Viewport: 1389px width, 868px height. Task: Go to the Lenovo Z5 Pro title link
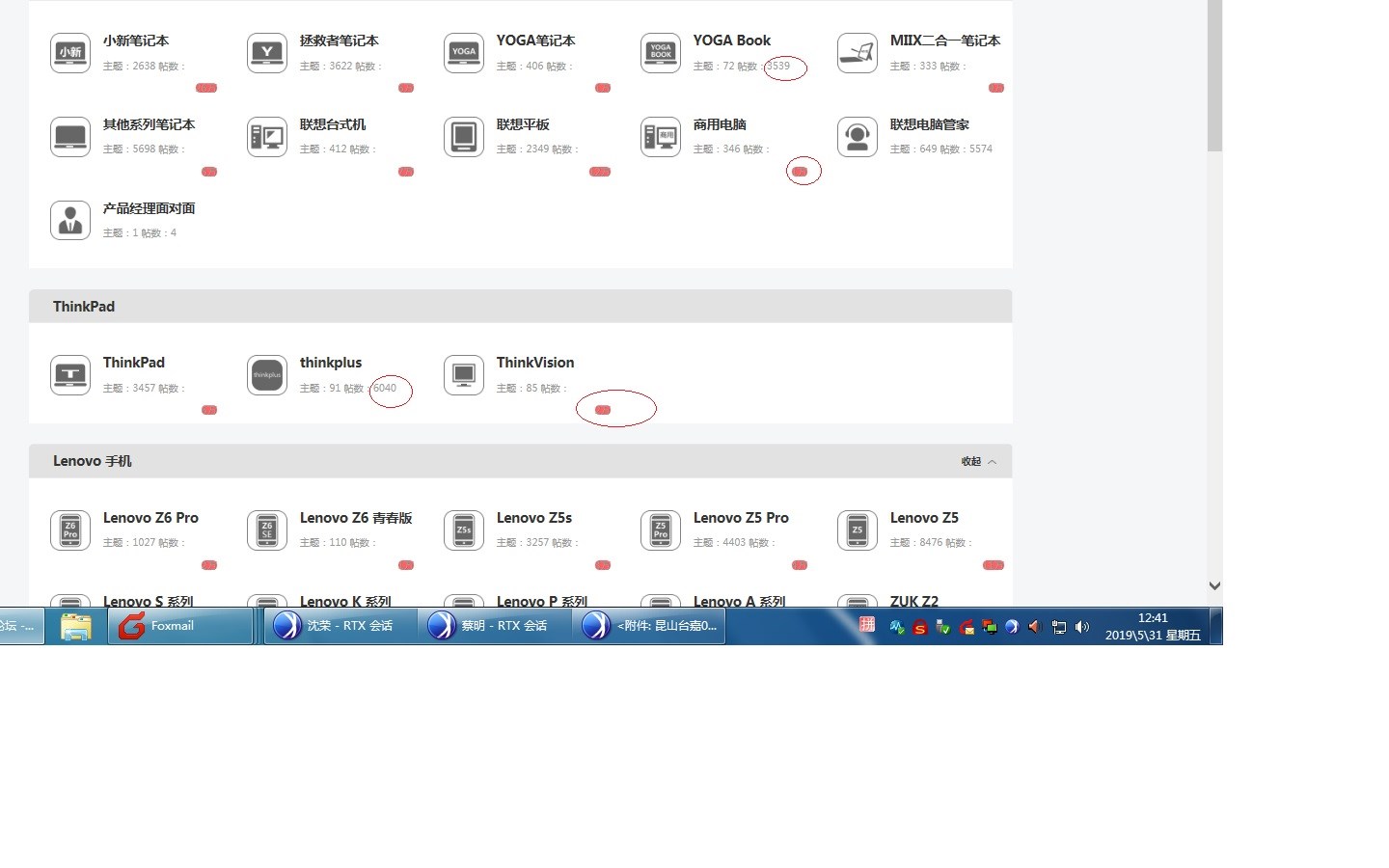pyautogui.click(x=741, y=518)
